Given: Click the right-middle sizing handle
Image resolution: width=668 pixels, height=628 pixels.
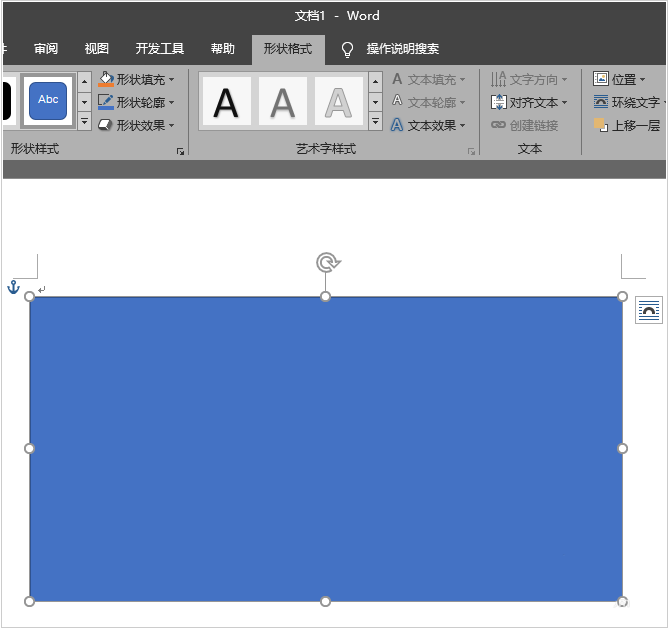Looking at the screenshot, I should click(622, 449).
